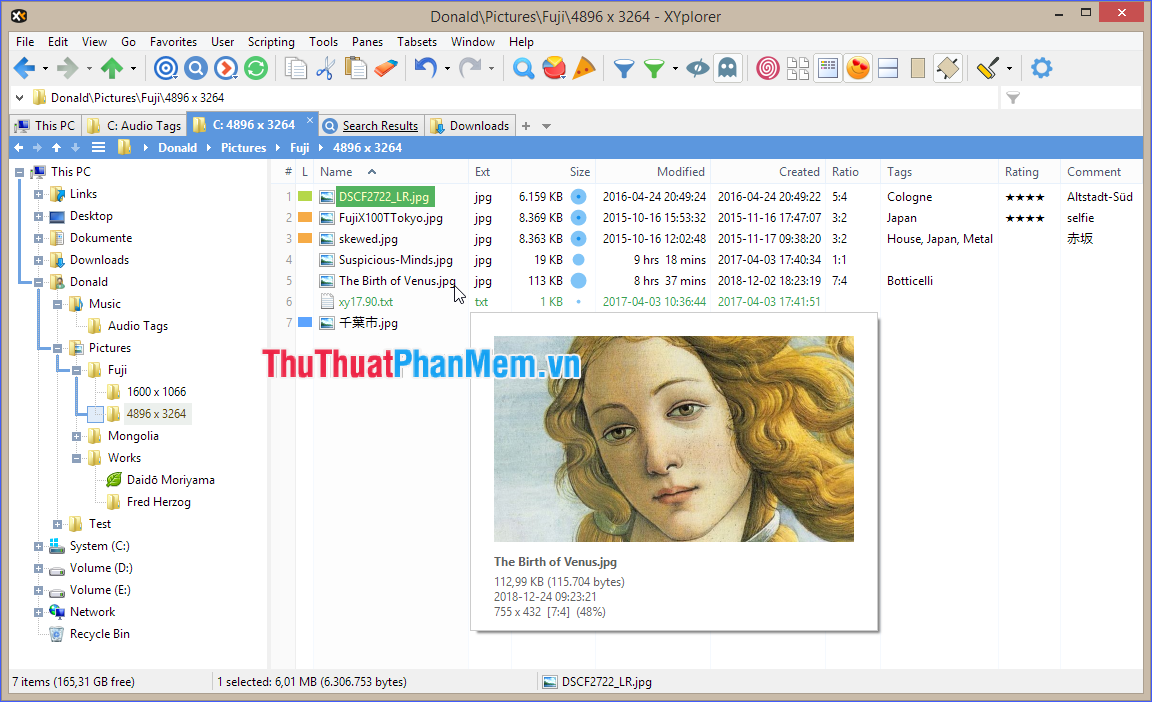The image size is (1152, 702).
Task: Toggle the details list view button
Action: pyautogui.click(x=828, y=68)
